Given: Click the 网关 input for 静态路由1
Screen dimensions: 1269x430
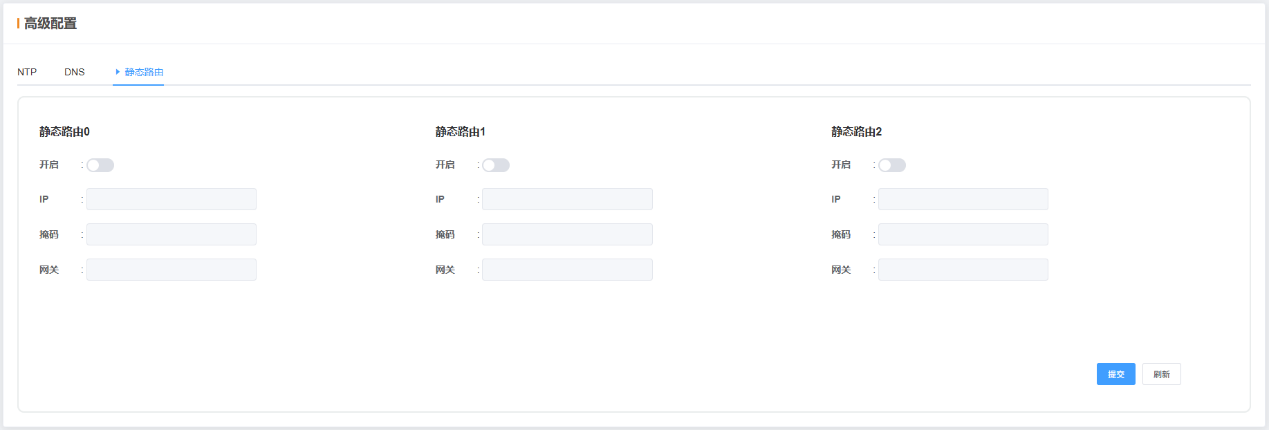Looking at the screenshot, I should click(x=567, y=270).
